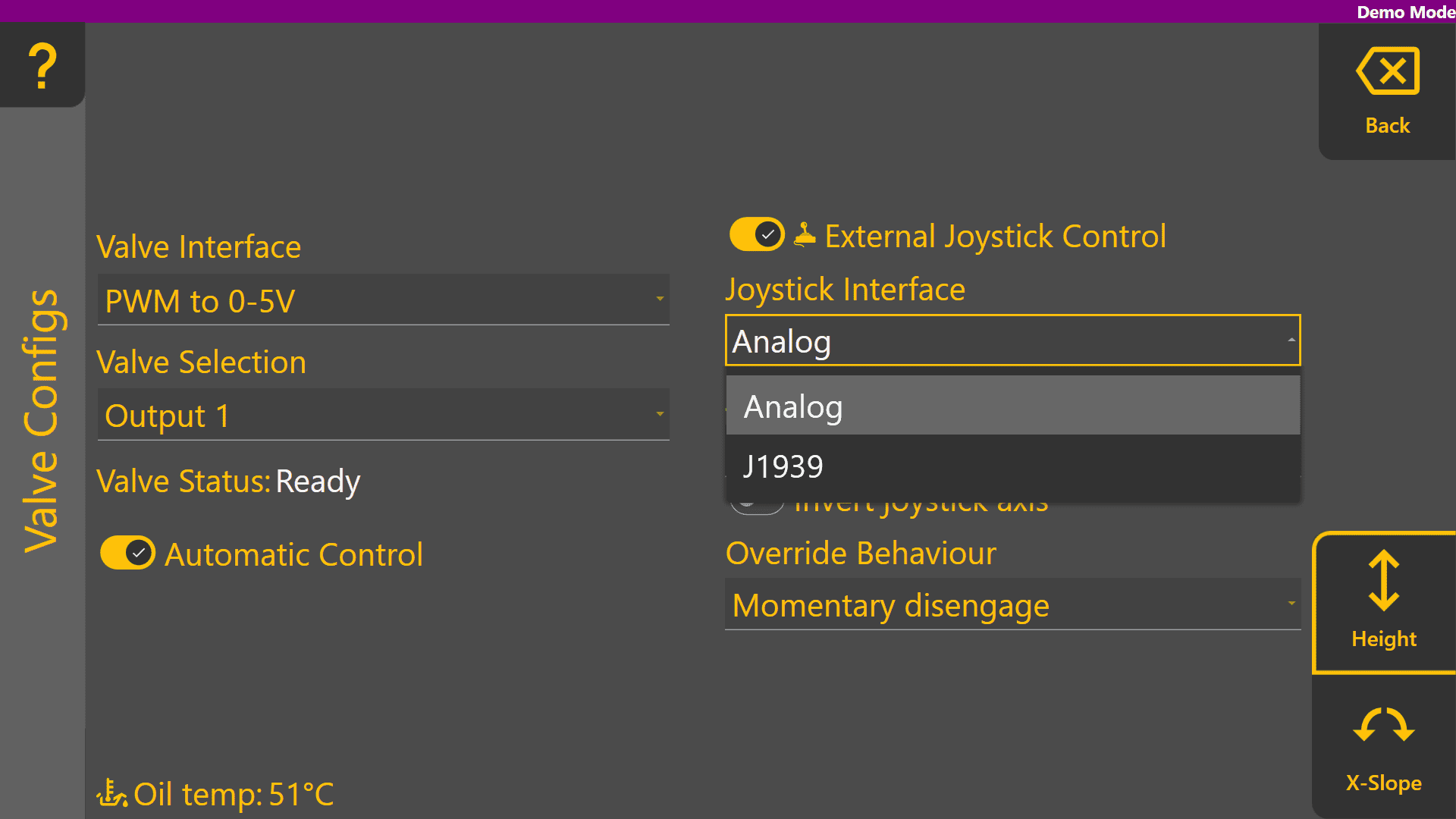
Task: Choose Analog in the open dropdown list
Action: pyautogui.click(x=1012, y=406)
